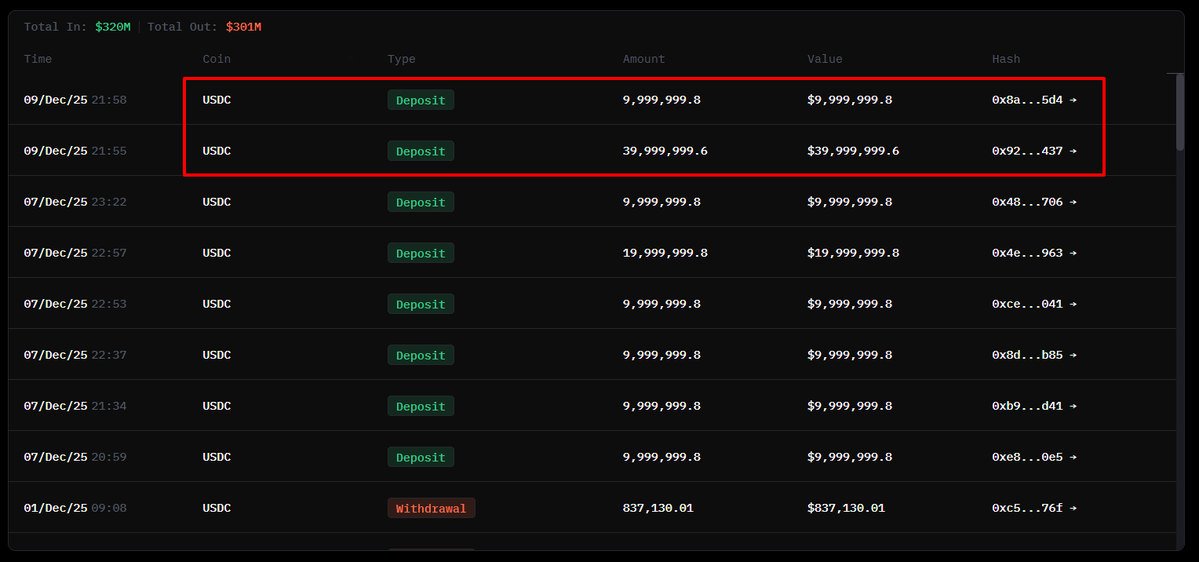
Task: Click the timestamp 07/Dec/25 22:53
Action: pos(75,304)
